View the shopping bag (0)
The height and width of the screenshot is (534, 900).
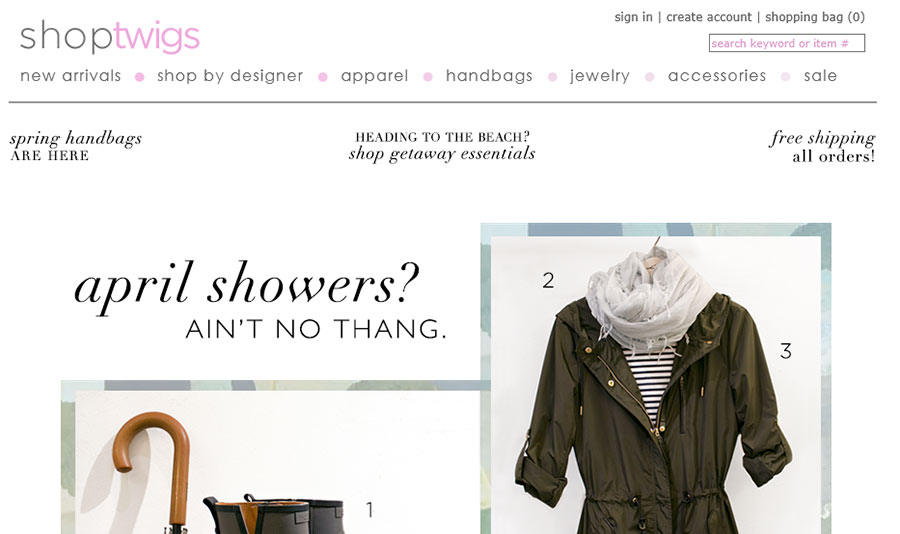pos(814,17)
